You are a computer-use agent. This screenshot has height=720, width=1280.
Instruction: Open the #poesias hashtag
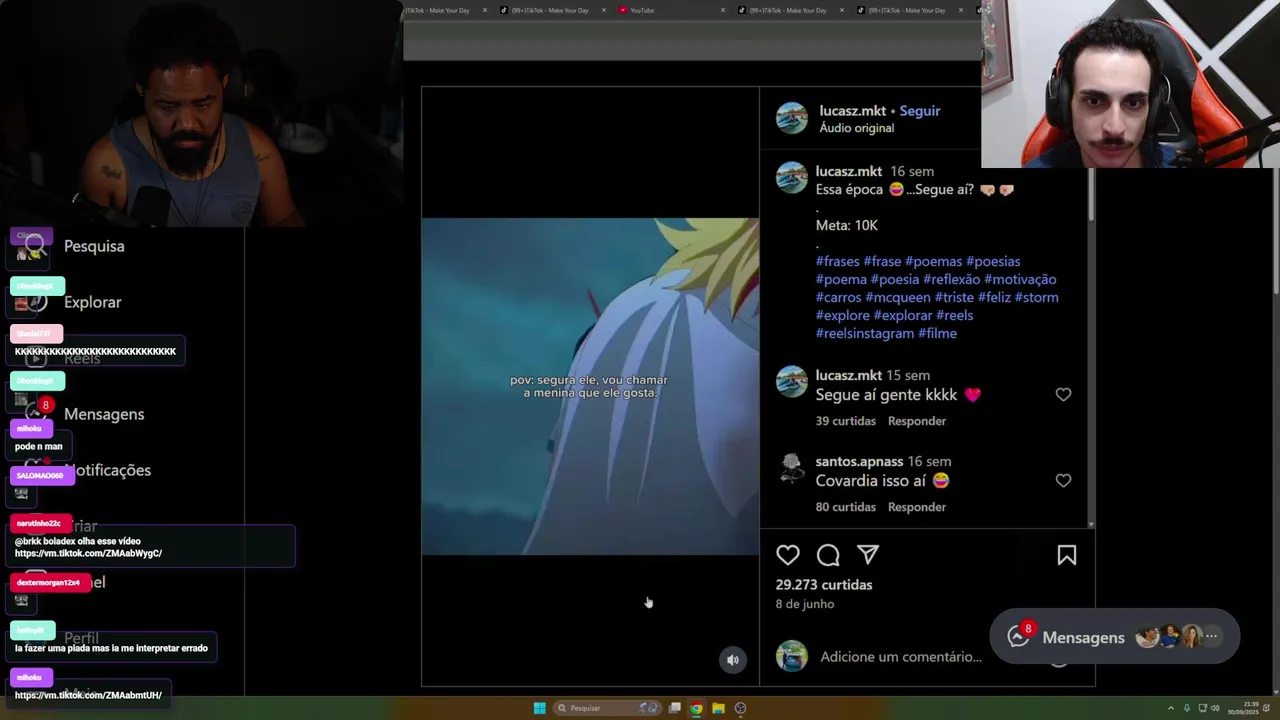pos(993,261)
